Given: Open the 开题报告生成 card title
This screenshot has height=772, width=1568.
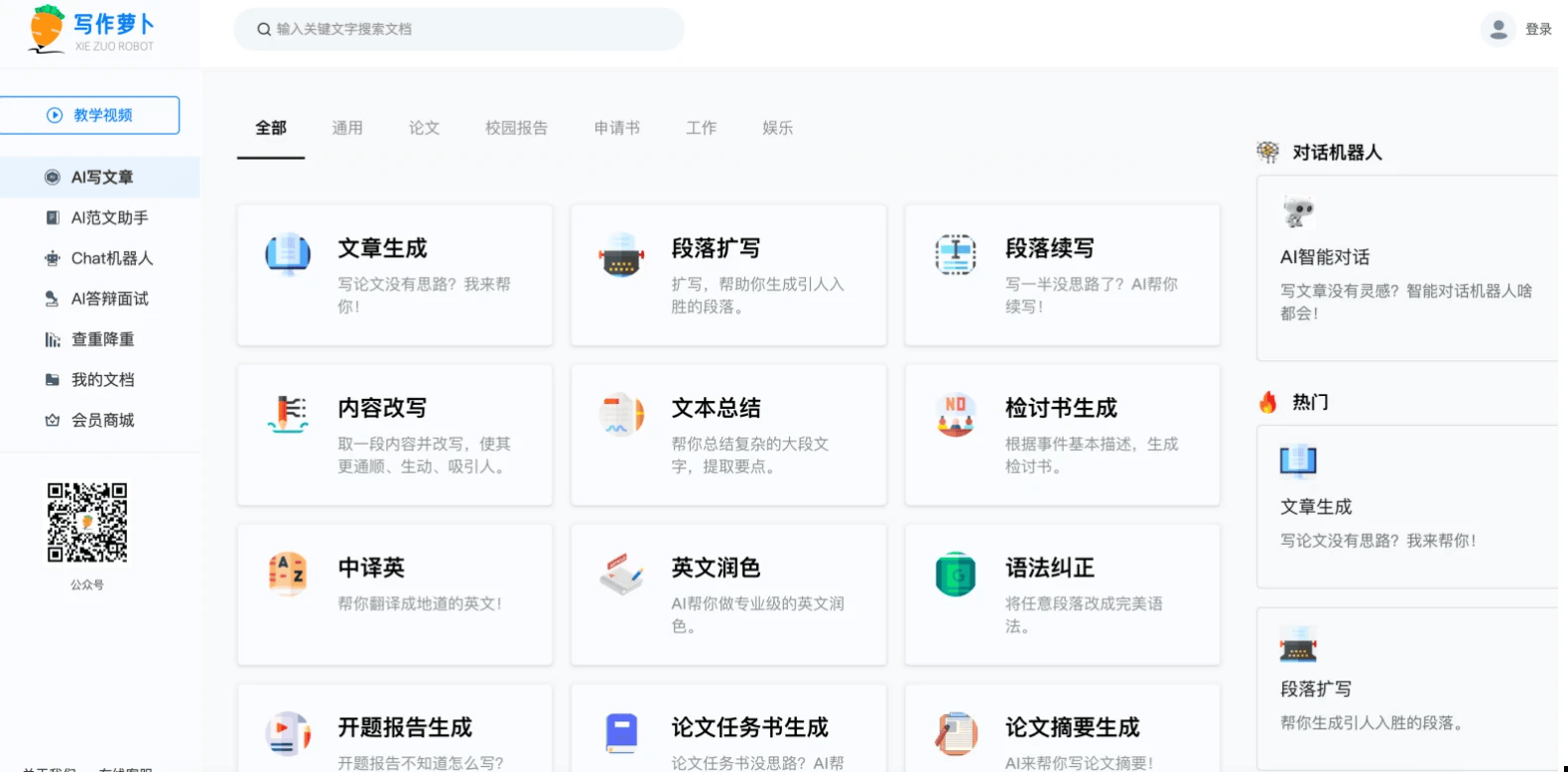Looking at the screenshot, I should (405, 727).
